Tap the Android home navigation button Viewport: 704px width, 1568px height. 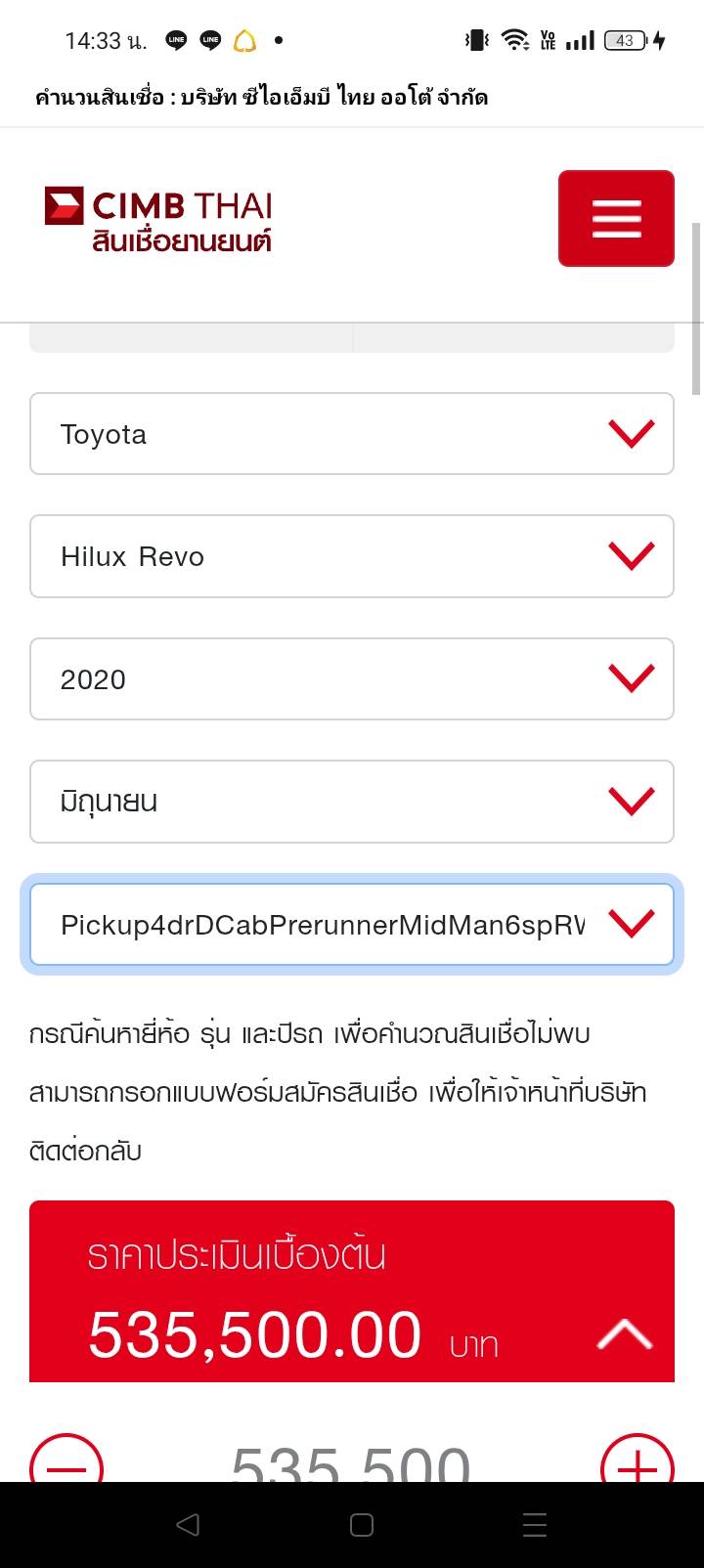pyautogui.click(x=361, y=1524)
